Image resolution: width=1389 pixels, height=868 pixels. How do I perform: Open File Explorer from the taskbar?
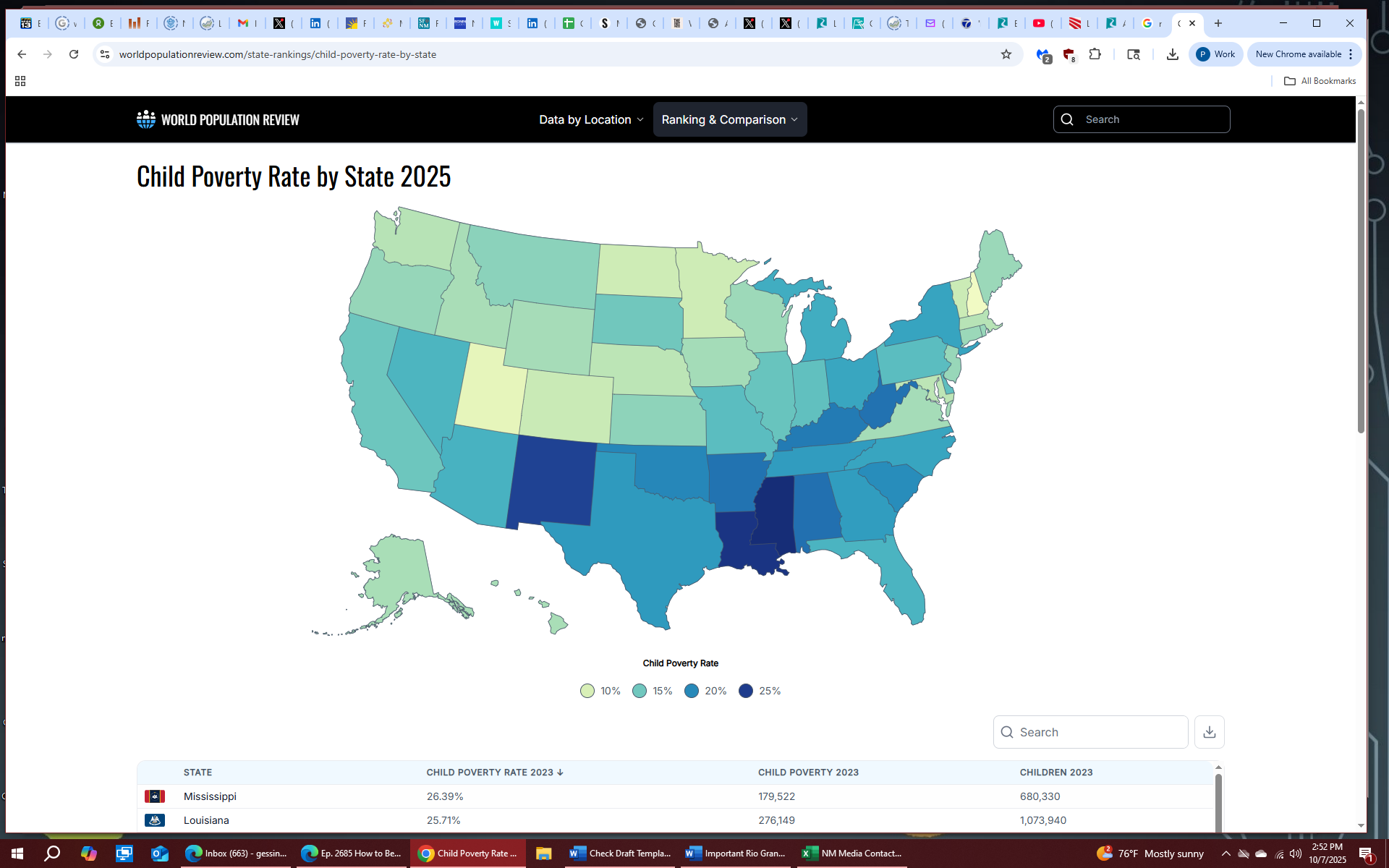(543, 854)
